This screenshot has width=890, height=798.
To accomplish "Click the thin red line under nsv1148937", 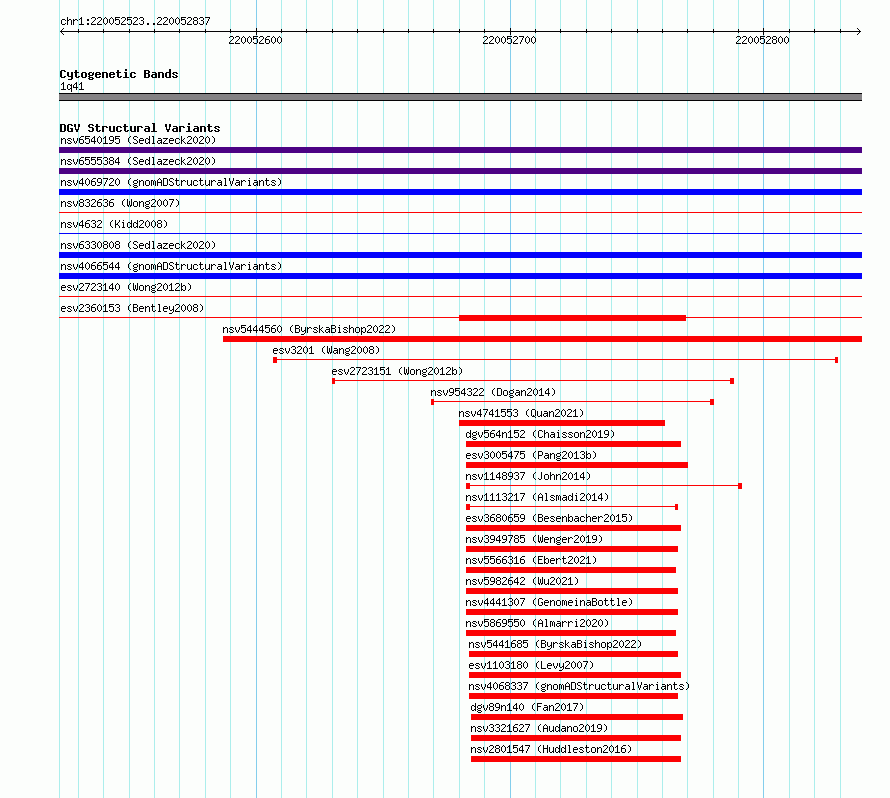I will click(x=604, y=486).
